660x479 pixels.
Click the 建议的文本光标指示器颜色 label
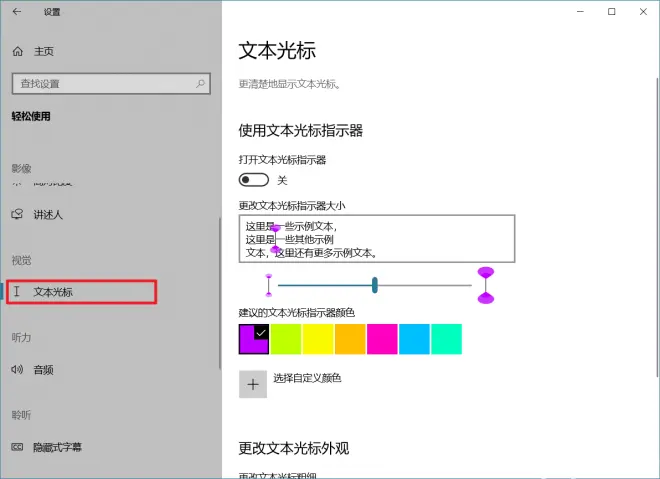click(297, 313)
